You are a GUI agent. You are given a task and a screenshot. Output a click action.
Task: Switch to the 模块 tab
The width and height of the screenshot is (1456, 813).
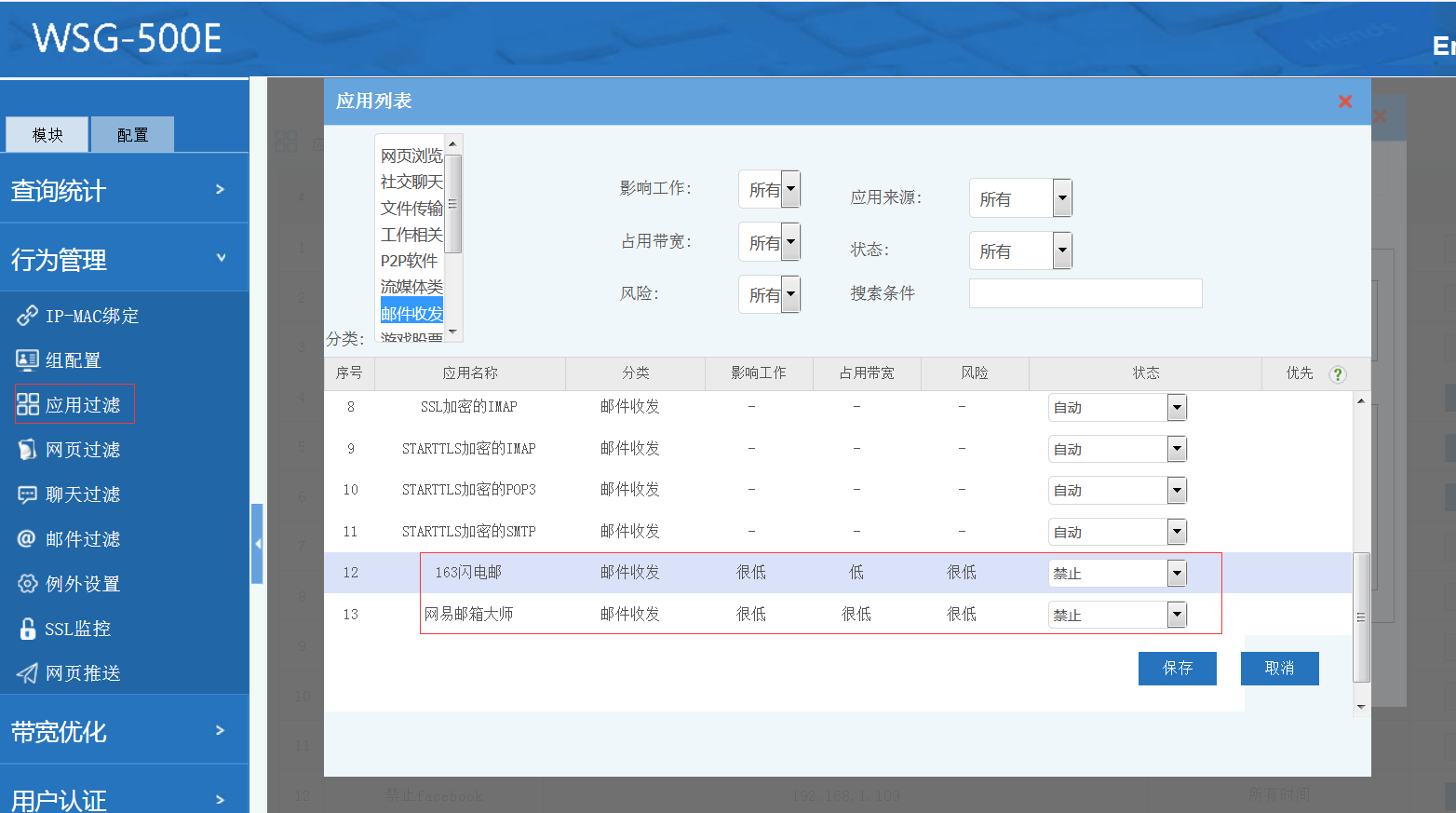pos(47,135)
